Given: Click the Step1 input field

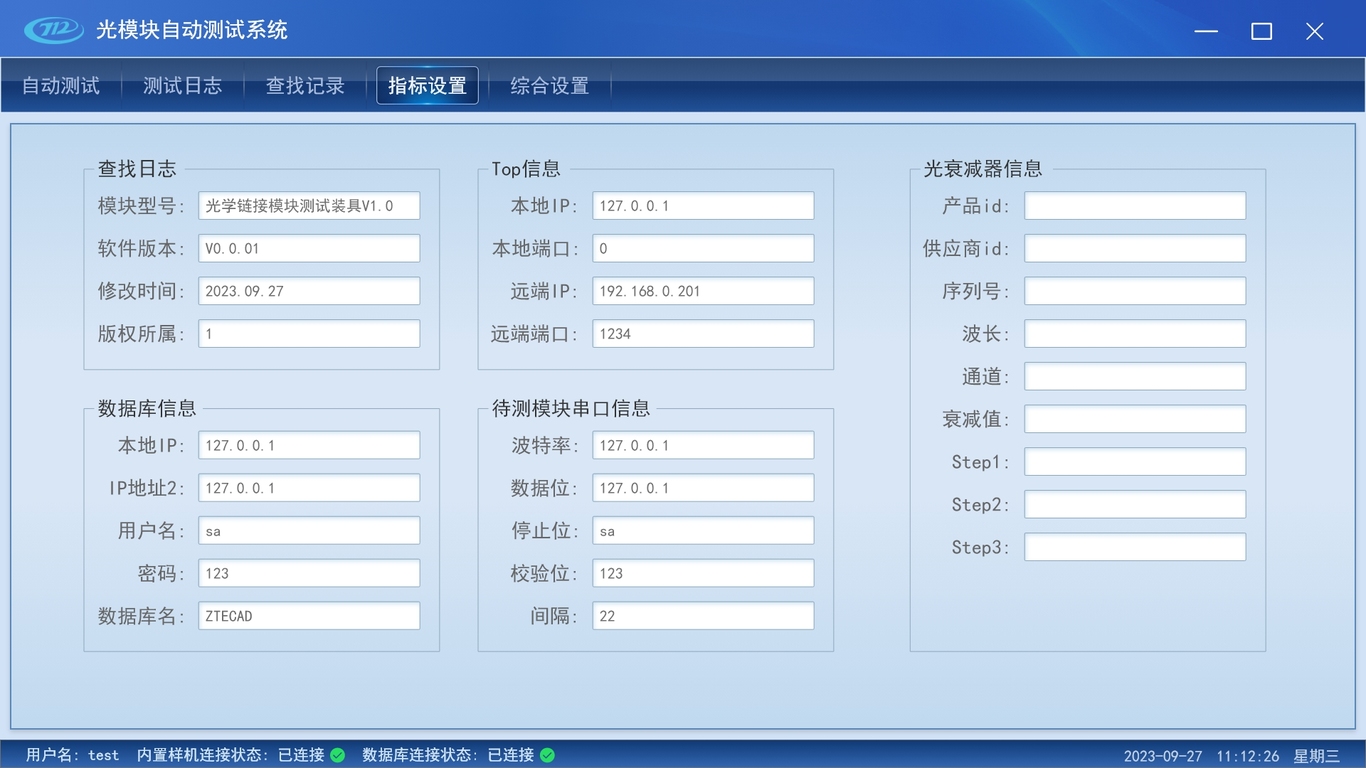Looking at the screenshot, I should coord(1135,462).
